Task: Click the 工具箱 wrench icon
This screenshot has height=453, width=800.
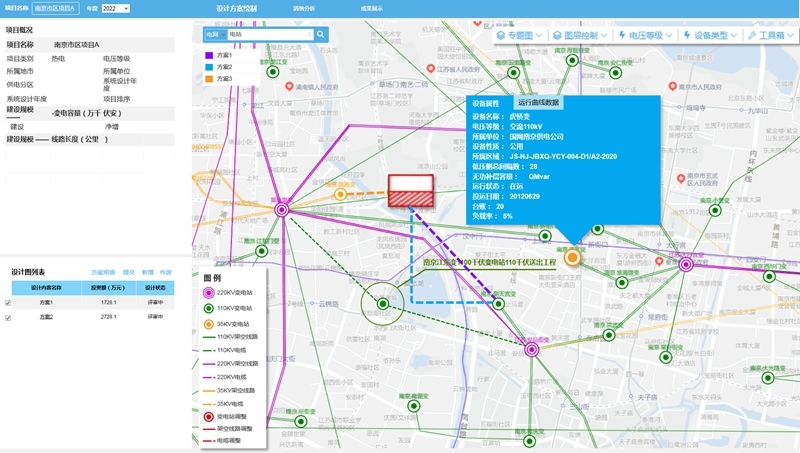Action: [752, 35]
